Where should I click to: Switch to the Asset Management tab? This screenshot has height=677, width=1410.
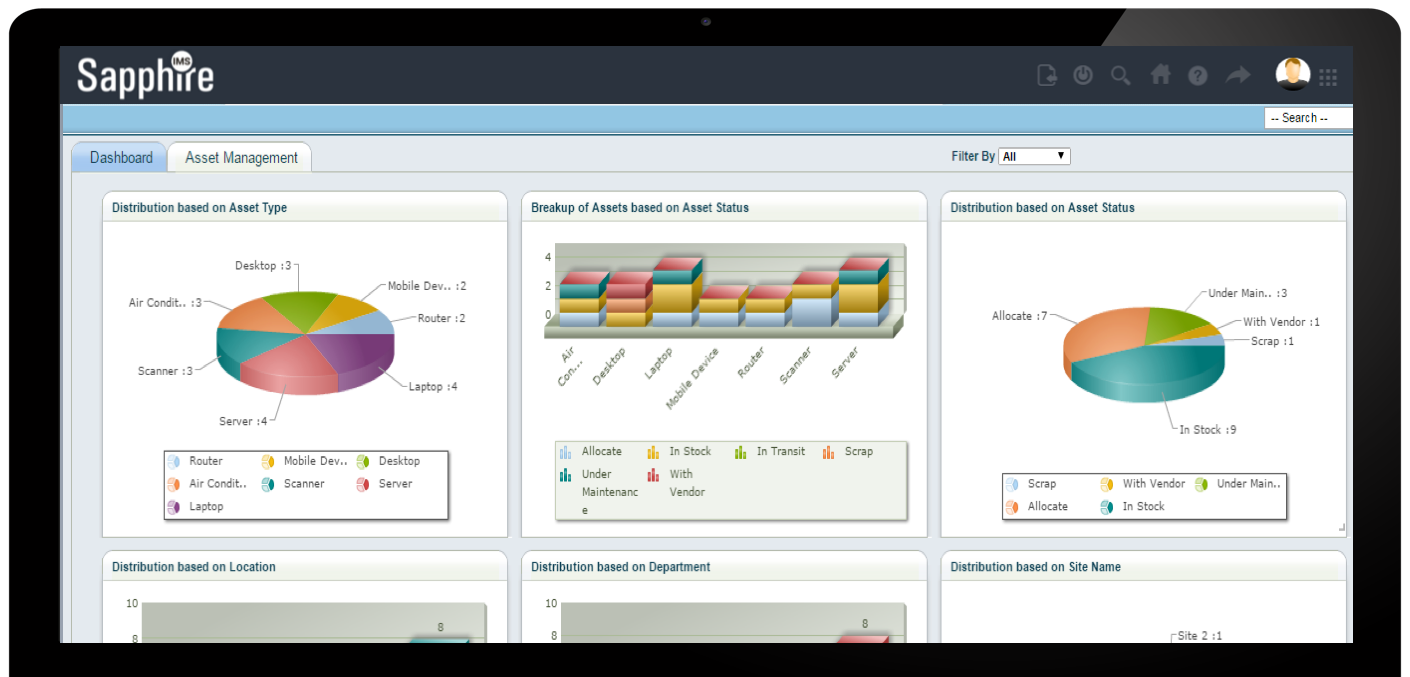(x=241, y=157)
